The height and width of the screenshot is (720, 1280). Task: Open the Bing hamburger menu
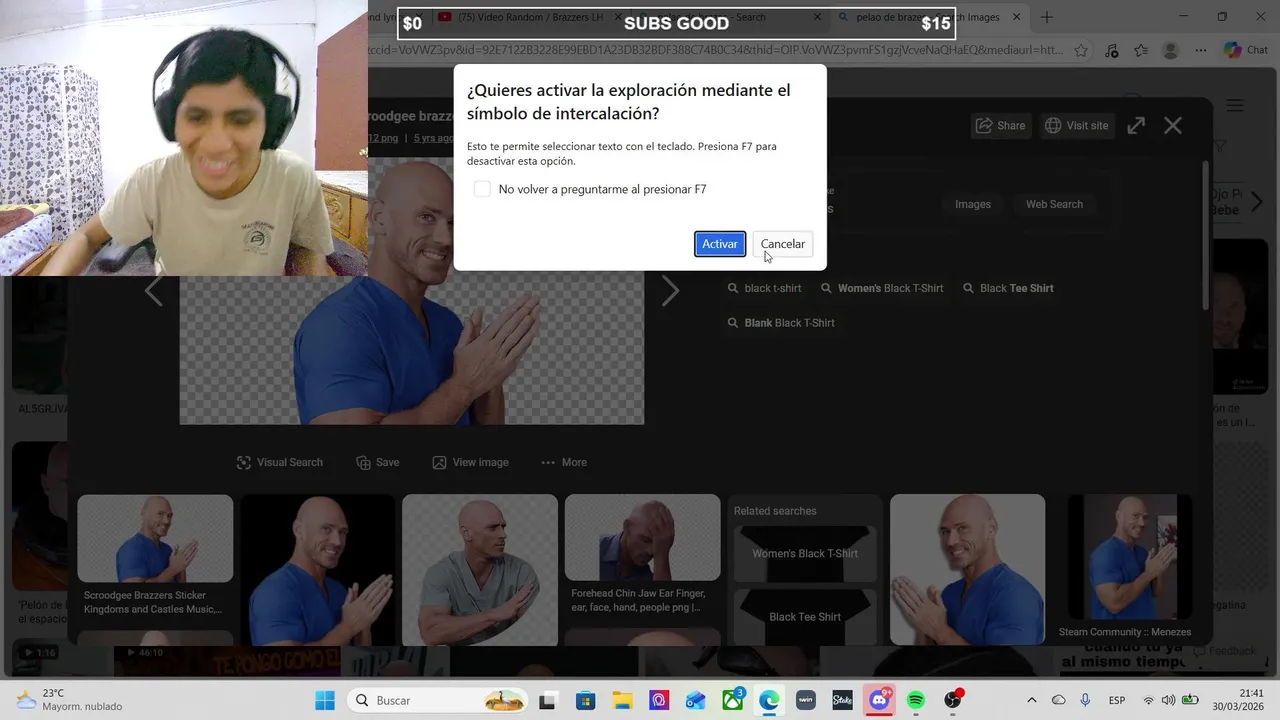[1235, 105]
